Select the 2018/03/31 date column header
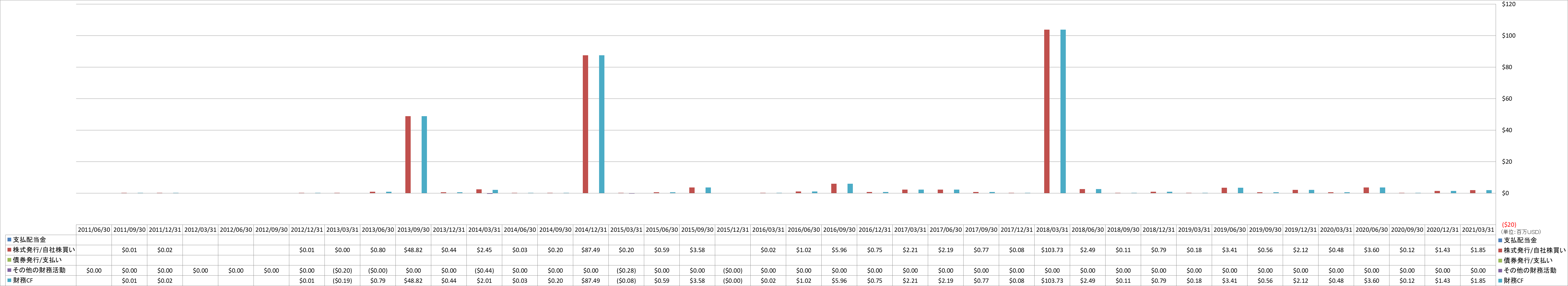The height and width of the screenshot is (286, 1568). 1052,230
